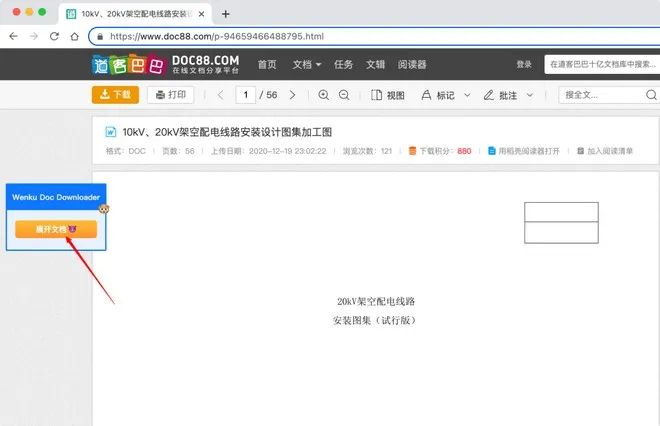Go to next page arrow
This screenshot has width=660, height=426.
pos(293,95)
